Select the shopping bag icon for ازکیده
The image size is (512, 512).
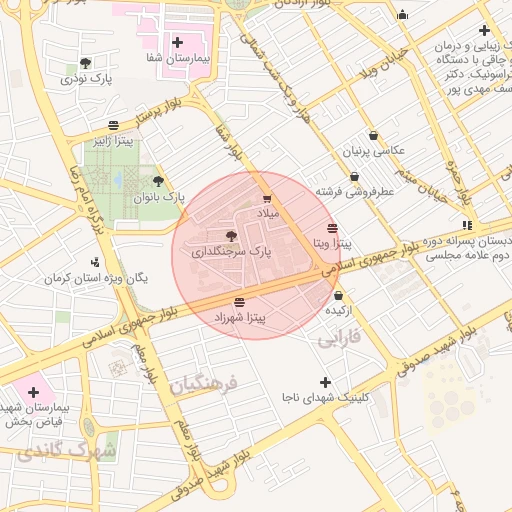[338, 295]
